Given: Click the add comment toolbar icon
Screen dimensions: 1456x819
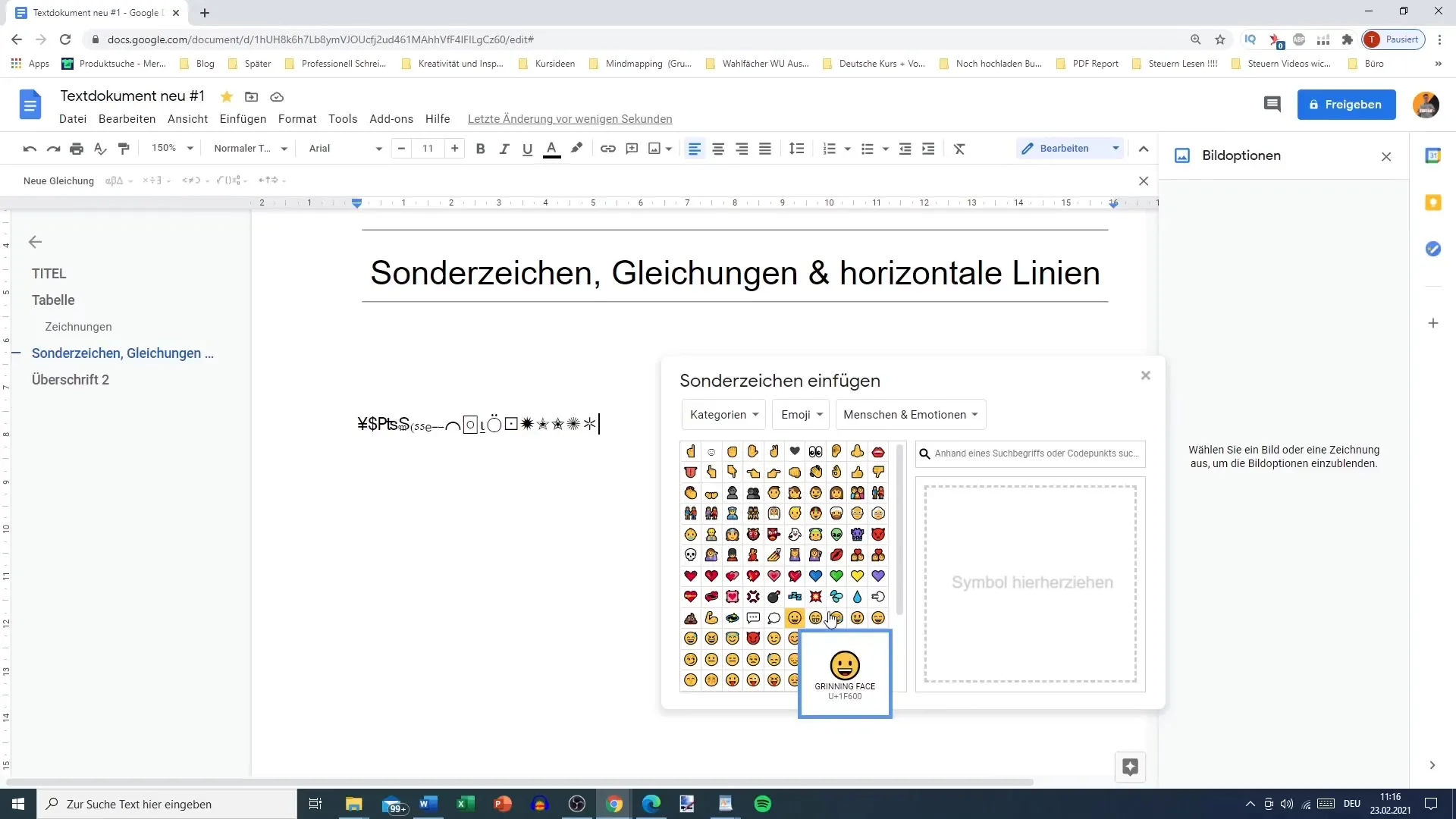Looking at the screenshot, I should click(x=632, y=149).
